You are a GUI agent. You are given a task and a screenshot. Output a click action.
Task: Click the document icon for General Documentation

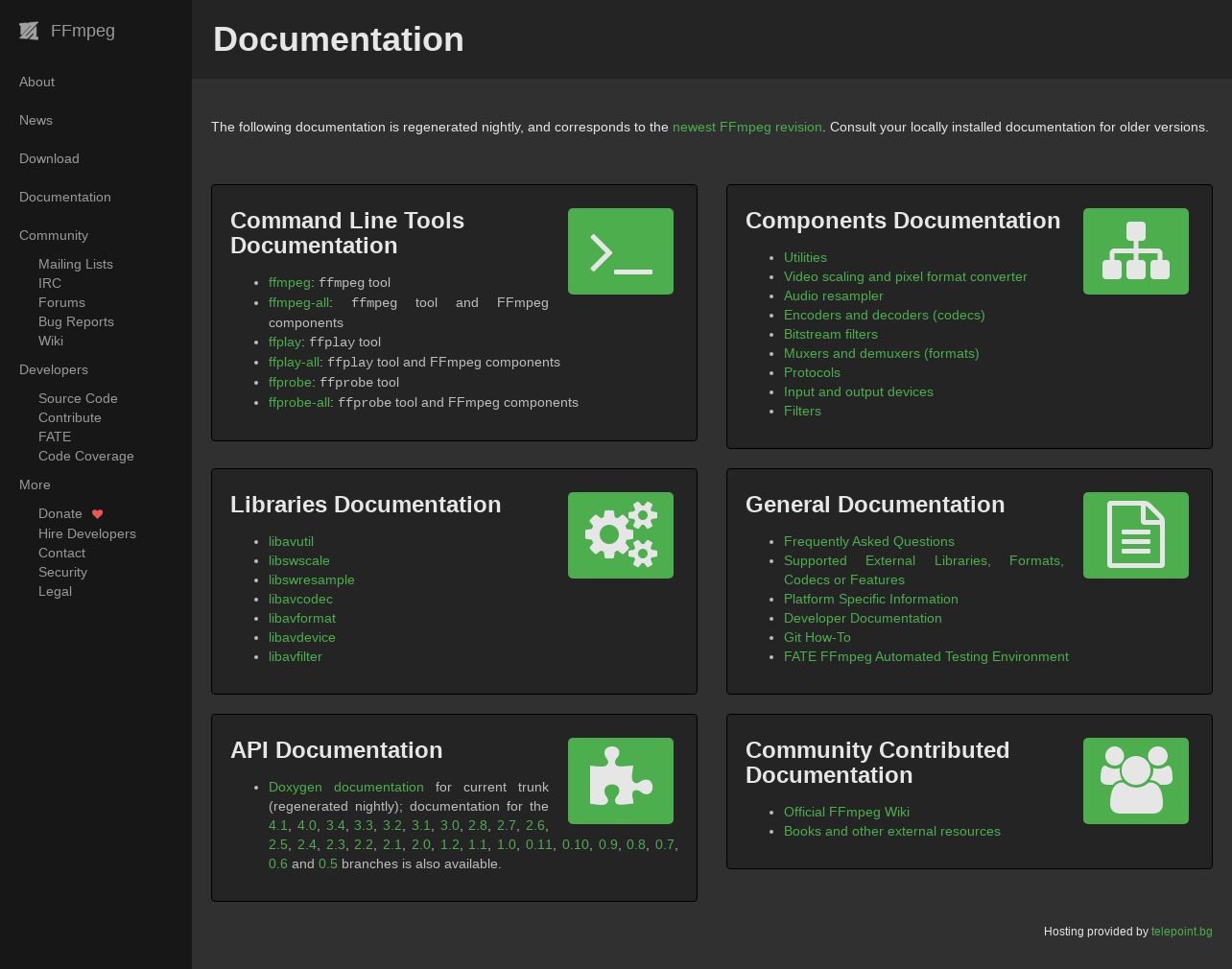point(1136,535)
